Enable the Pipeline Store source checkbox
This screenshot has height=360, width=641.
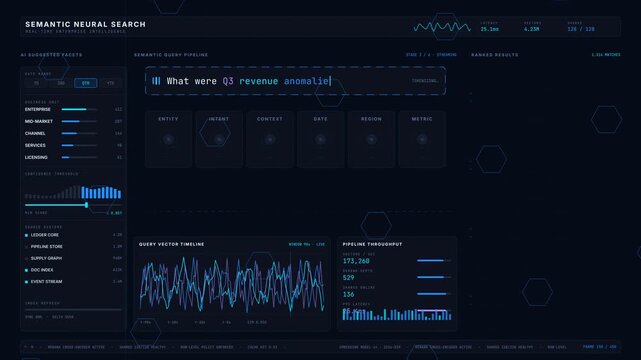point(27,247)
